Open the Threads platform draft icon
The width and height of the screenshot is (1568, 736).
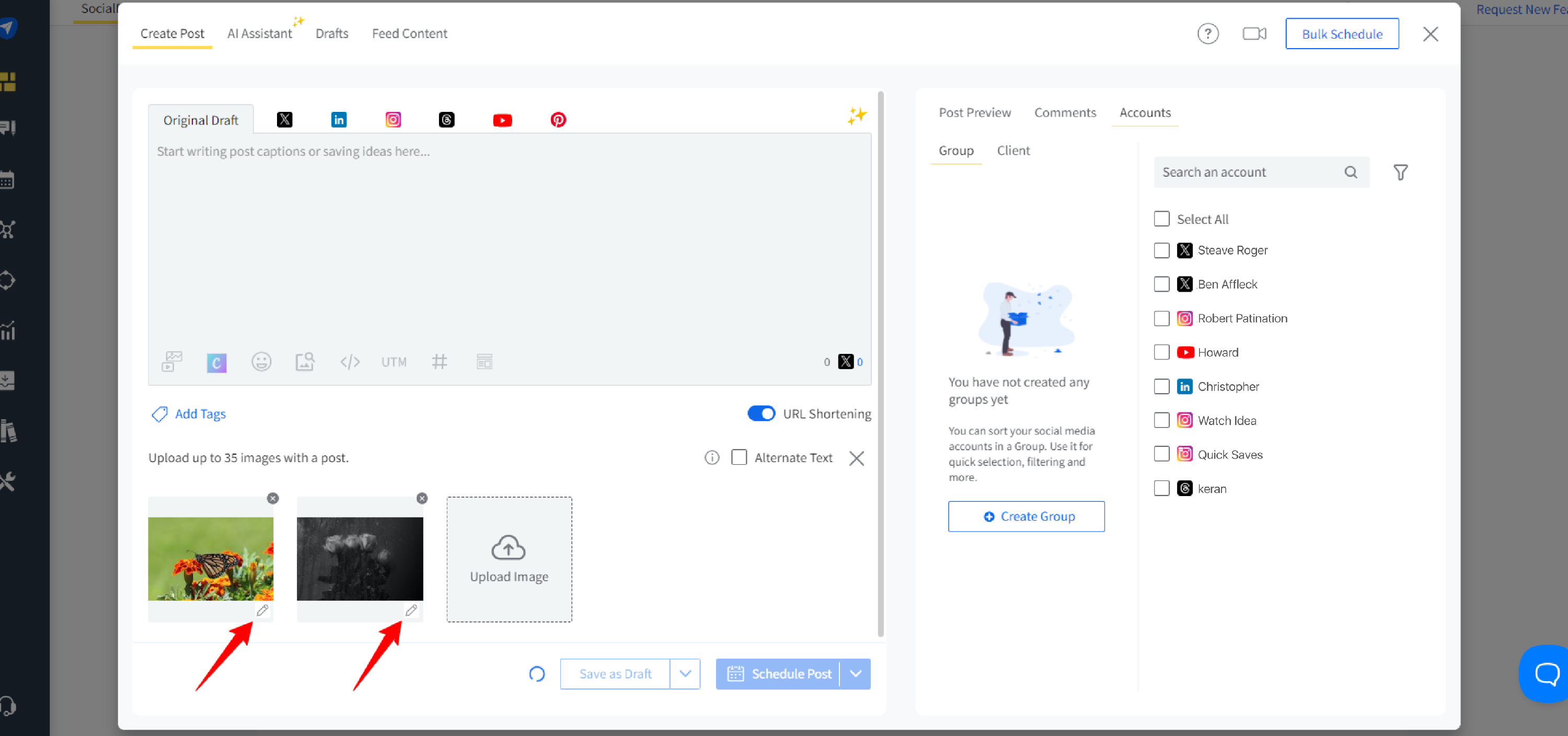coord(446,120)
